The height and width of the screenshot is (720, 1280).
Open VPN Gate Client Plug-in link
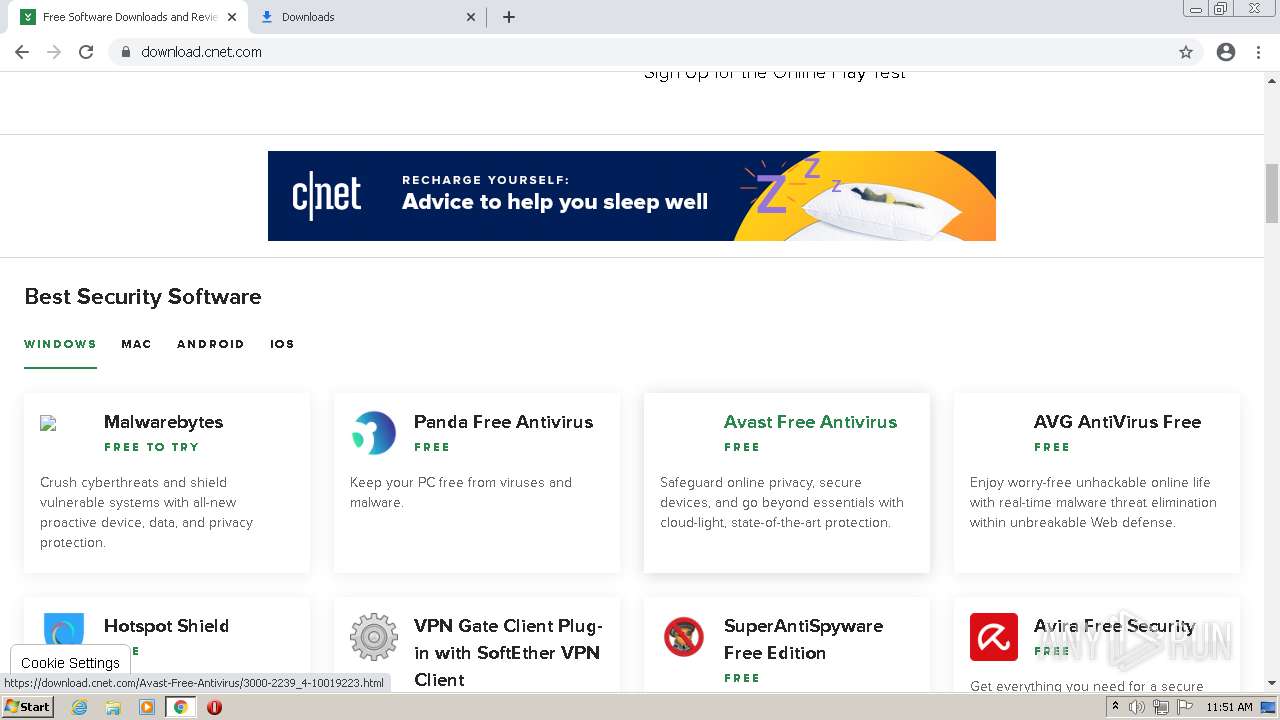coord(508,653)
